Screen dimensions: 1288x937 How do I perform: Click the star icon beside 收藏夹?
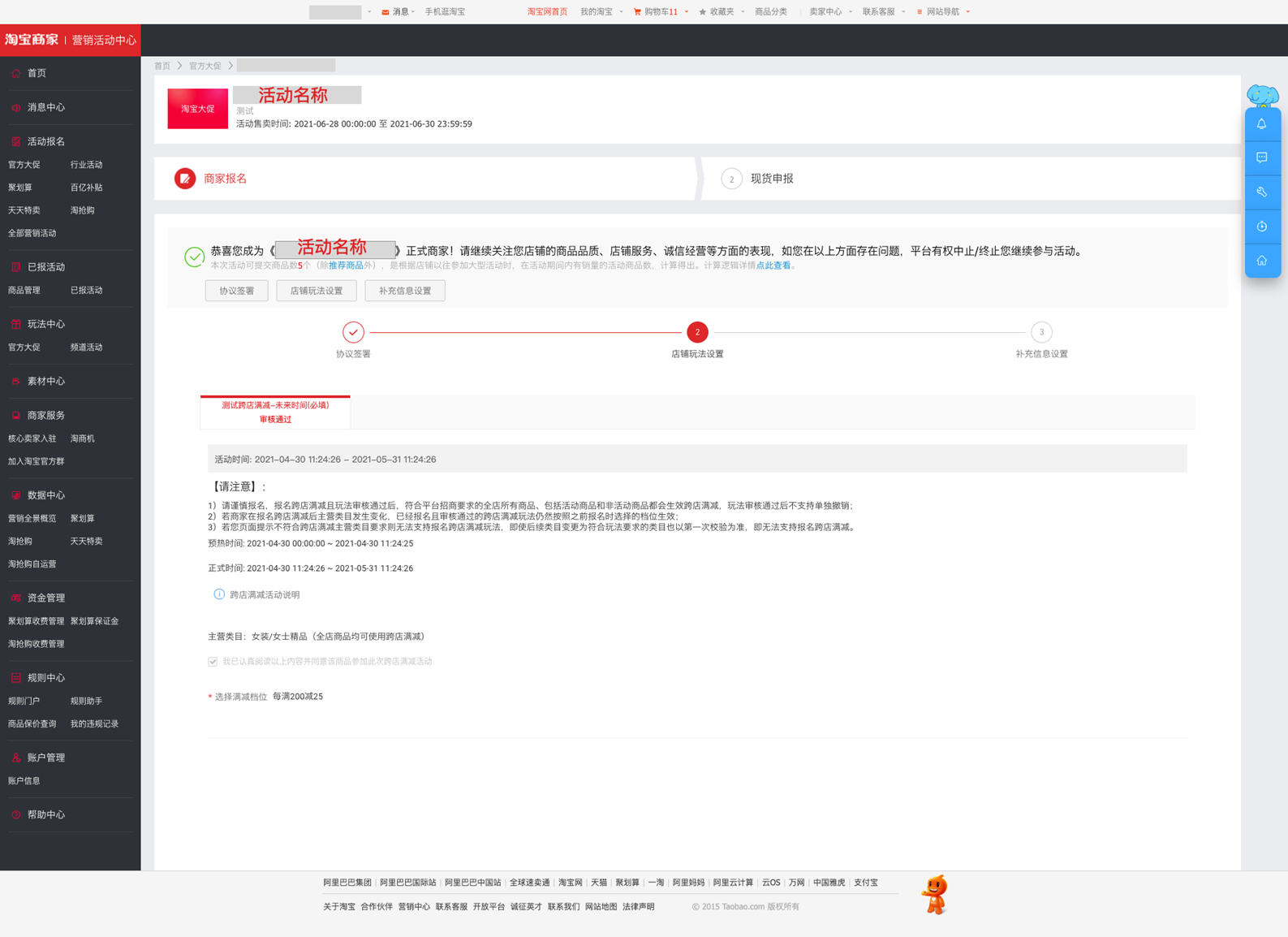point(703,12)
